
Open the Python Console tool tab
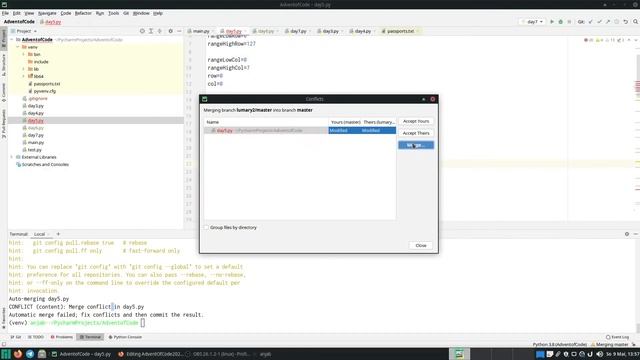[x=125, y=337]
